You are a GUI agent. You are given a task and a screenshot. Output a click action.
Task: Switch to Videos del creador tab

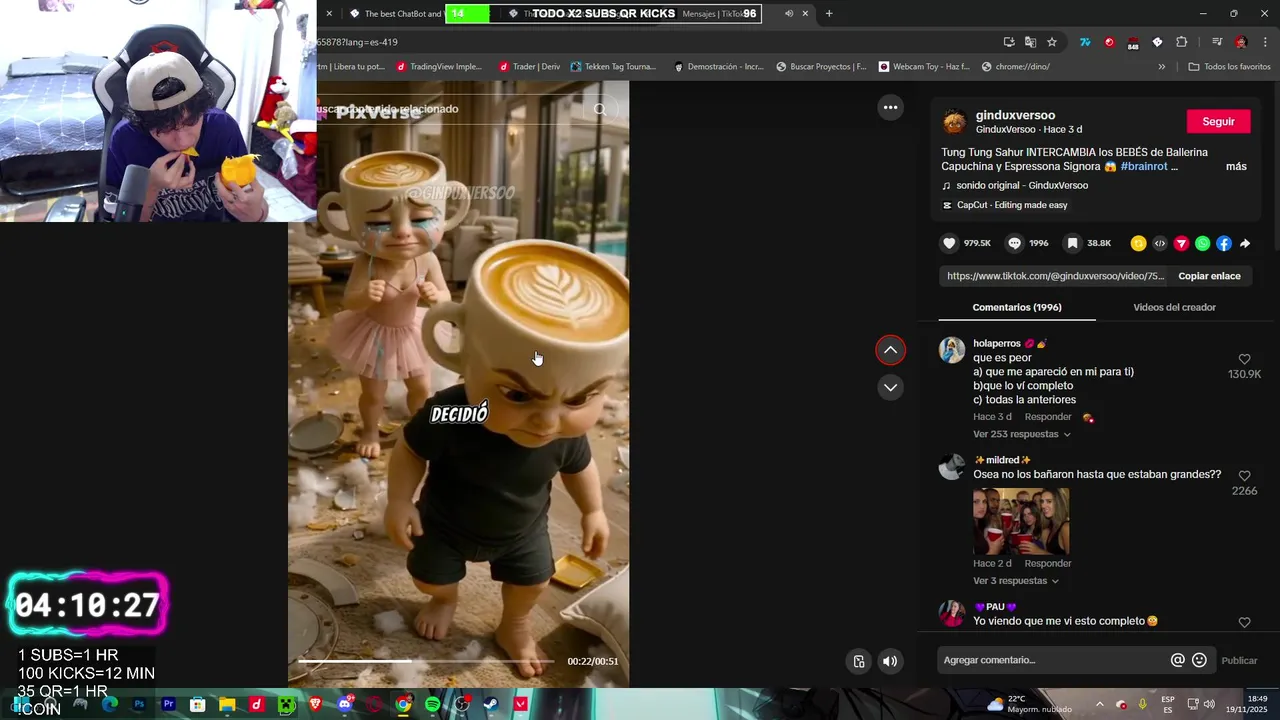(1174, 307)
